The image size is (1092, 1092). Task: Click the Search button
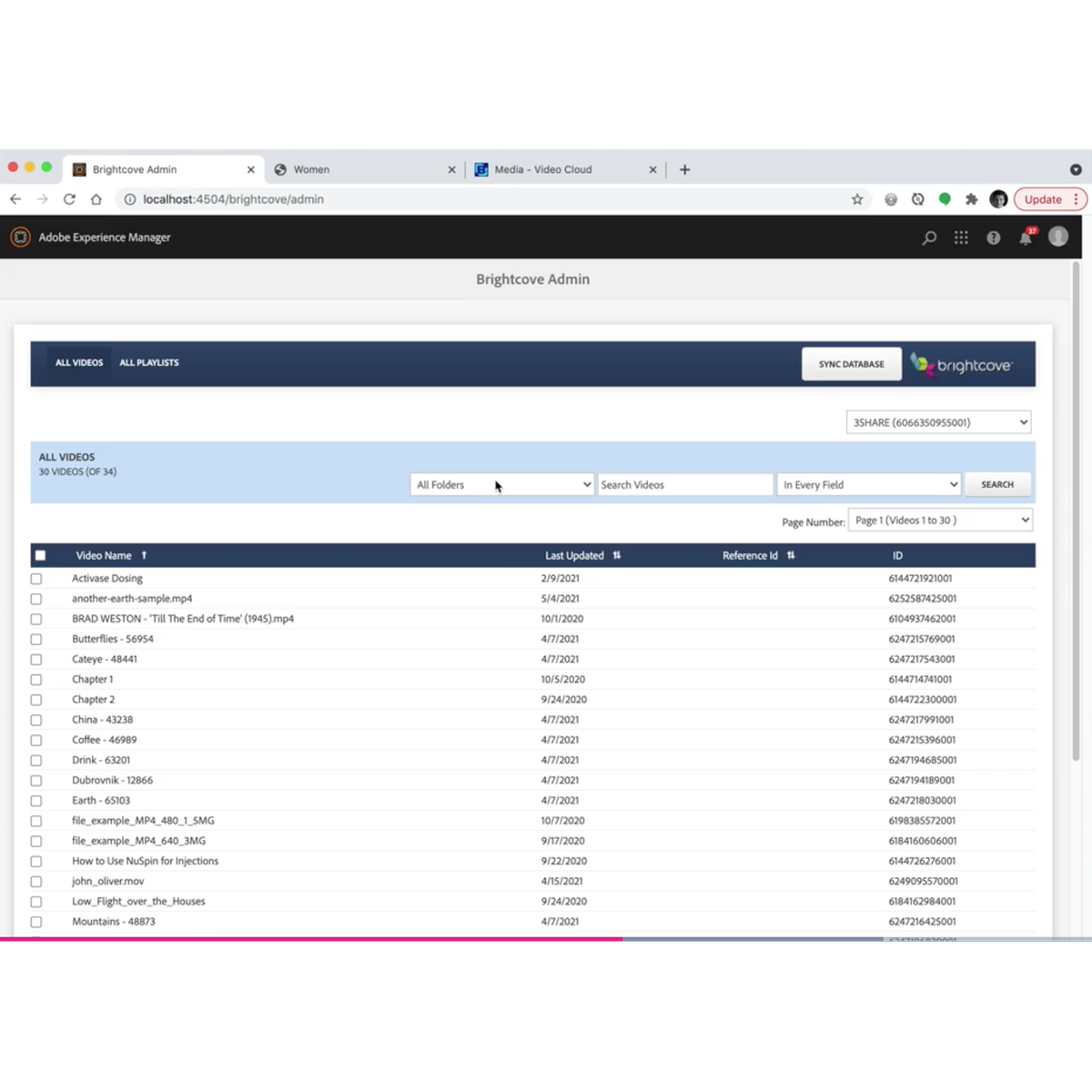point(997,485)
